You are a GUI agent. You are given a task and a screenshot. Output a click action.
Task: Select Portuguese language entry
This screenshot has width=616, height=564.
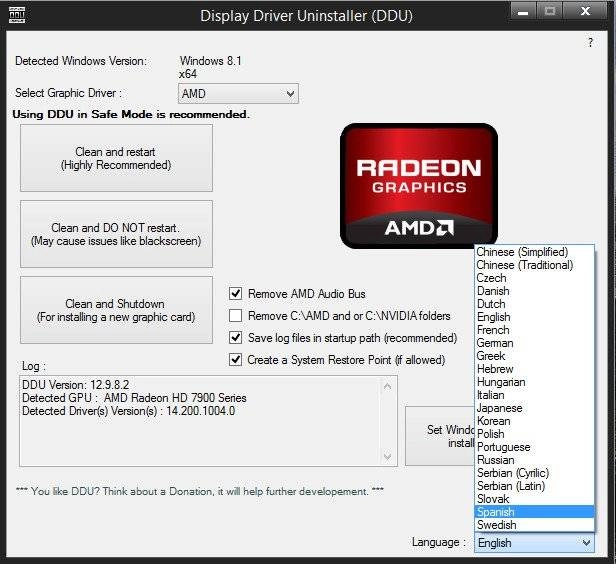point(534,447)
